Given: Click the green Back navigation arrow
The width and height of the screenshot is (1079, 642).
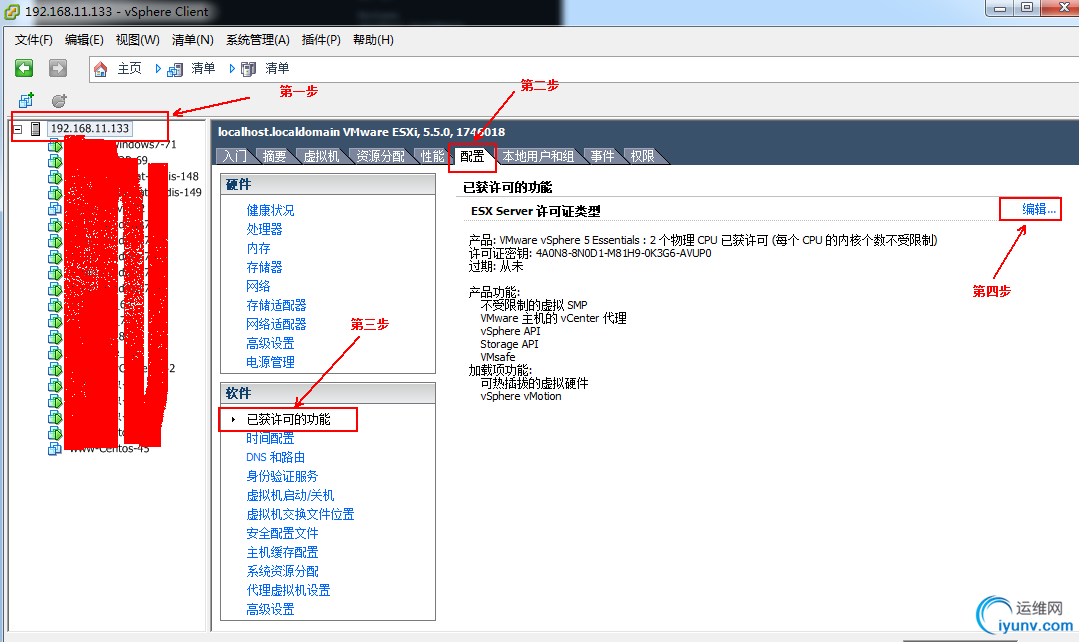Looking at the screenshot, I should (x=22, y=68).
